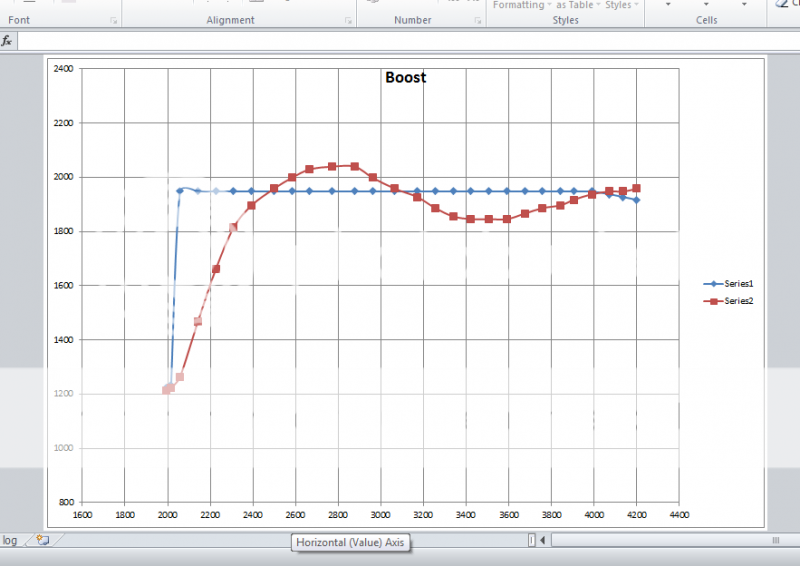Screen dimensions: 800x566
Task: Click the Insert Function fx icon
Action: (x=7, y=41)
